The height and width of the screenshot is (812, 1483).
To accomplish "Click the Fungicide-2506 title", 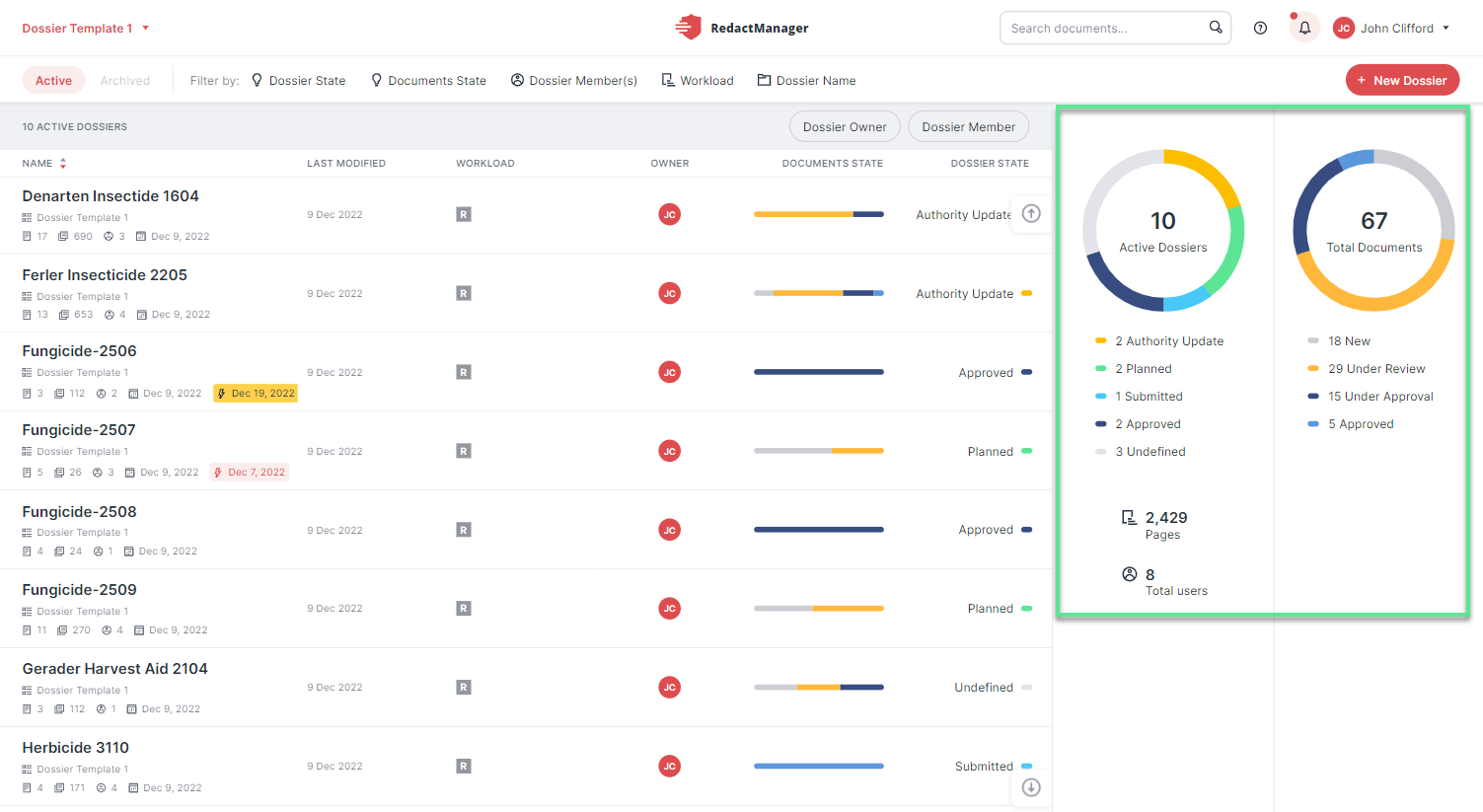I will point(79,350).
